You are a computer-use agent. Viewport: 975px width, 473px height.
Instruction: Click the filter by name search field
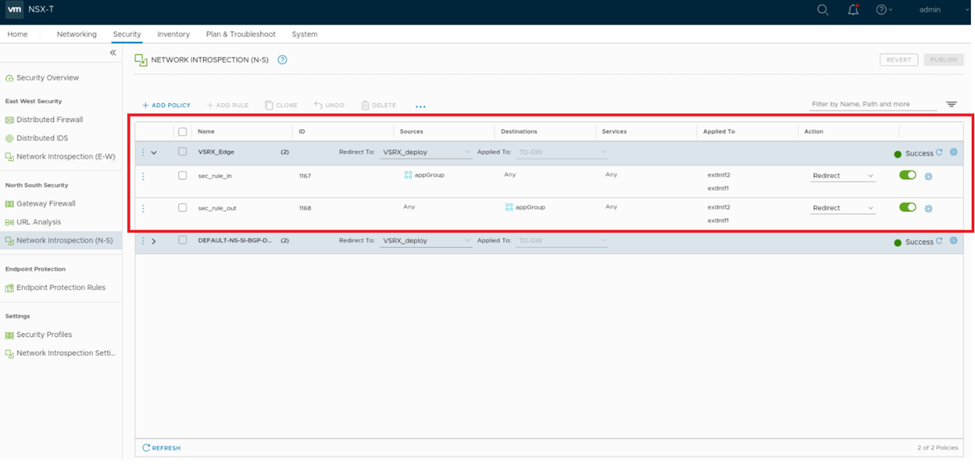(872, 104)
